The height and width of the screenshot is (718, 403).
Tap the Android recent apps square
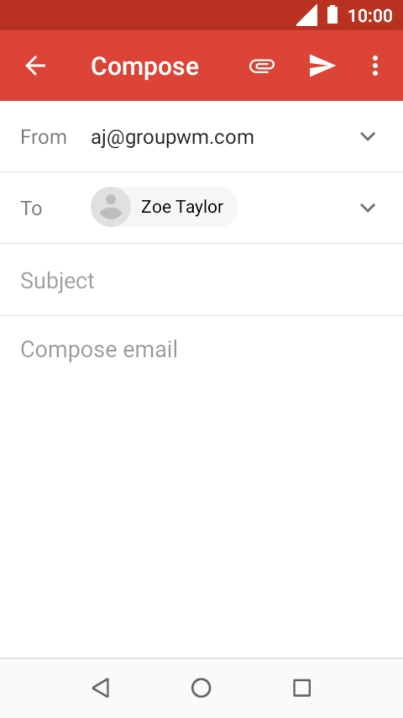pyautogui.click(x=302, y=688)
